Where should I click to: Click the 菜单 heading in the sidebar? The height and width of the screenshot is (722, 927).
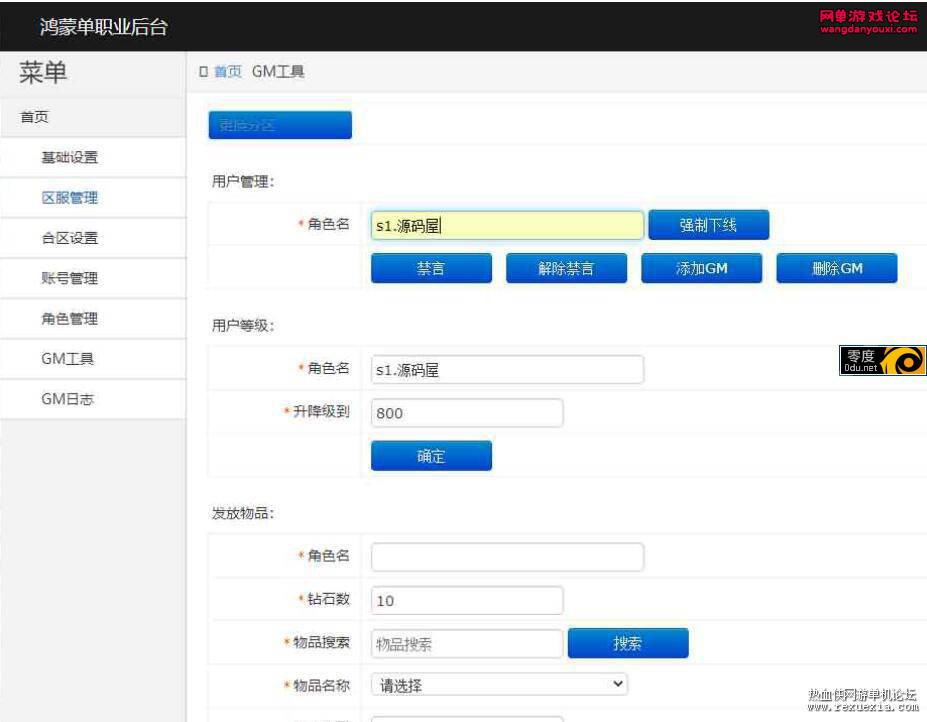click(43, 73)
